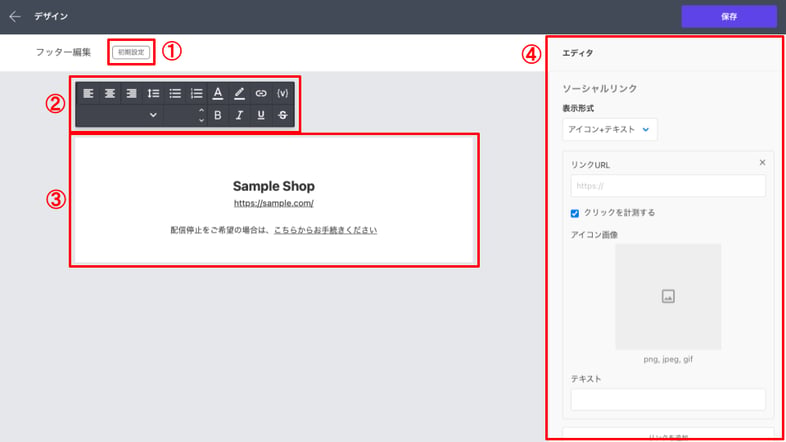The height and width of the screenshot is (442, 786).
Task: Click the リンクURL input field
Action: pyautogui.click(x=668, y=186)
